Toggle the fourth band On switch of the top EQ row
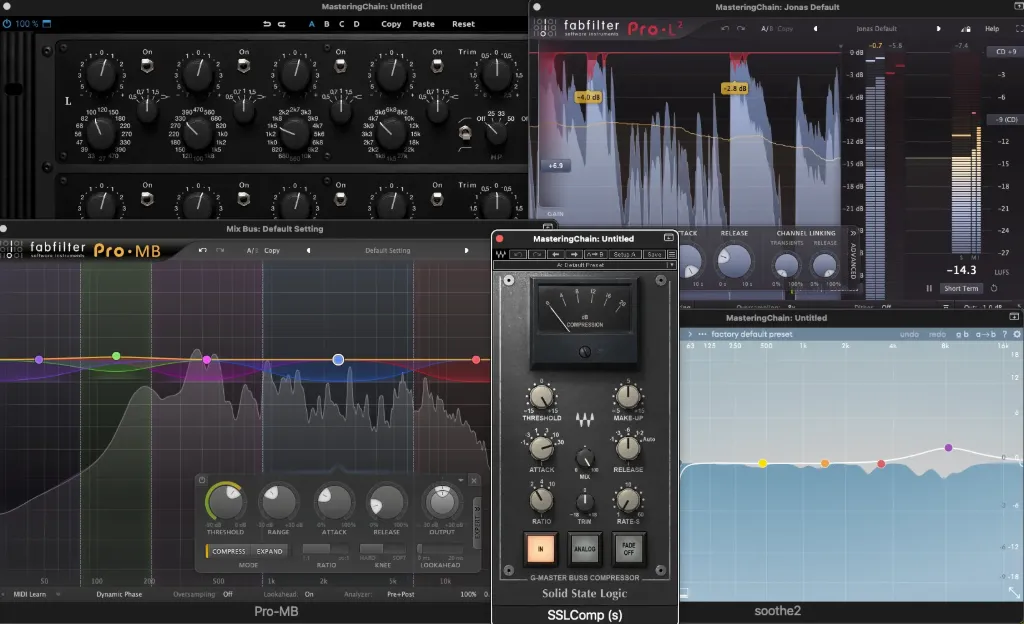 coord(437,65)
